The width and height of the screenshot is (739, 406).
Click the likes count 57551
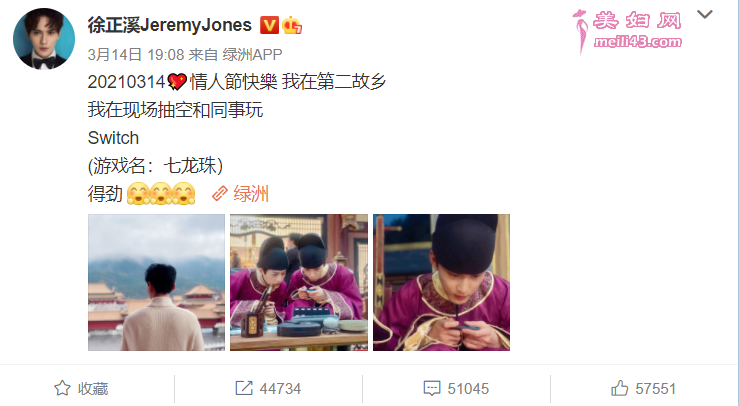(x=656, y=389)
